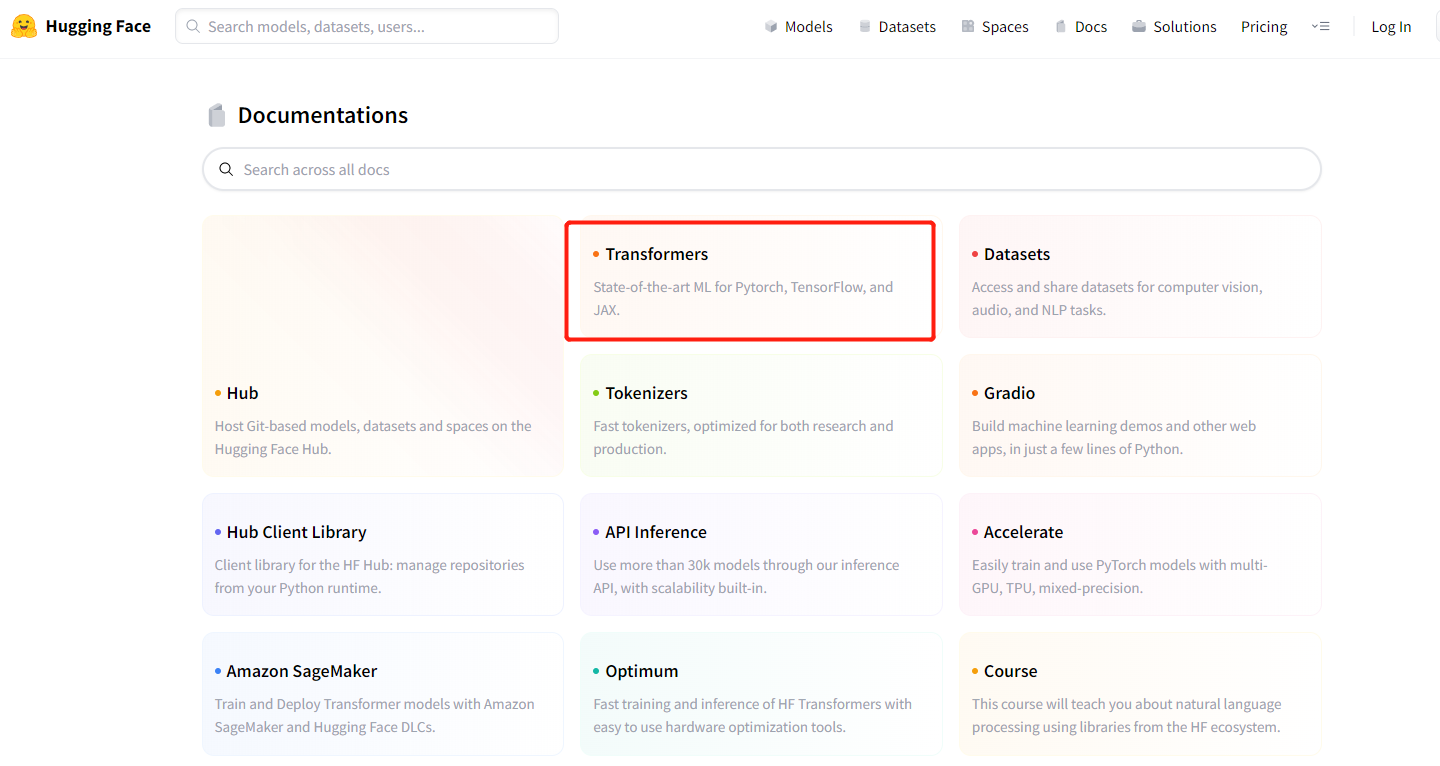
Task: Expand the more-menu dropdown after Pricing
Action: 1320,27
